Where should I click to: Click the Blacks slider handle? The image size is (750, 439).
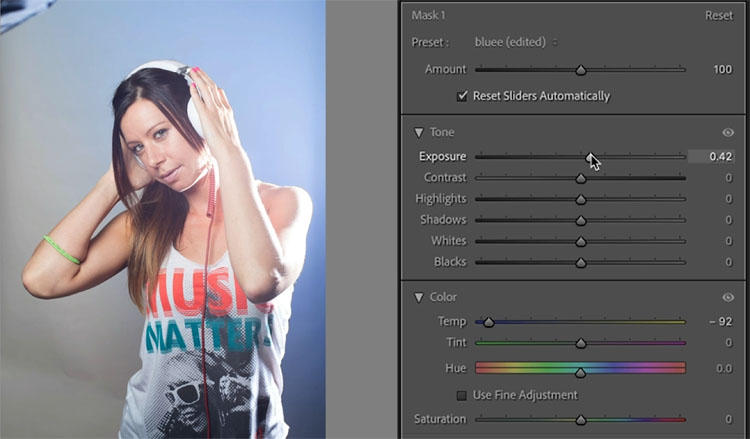pos(581,263)
